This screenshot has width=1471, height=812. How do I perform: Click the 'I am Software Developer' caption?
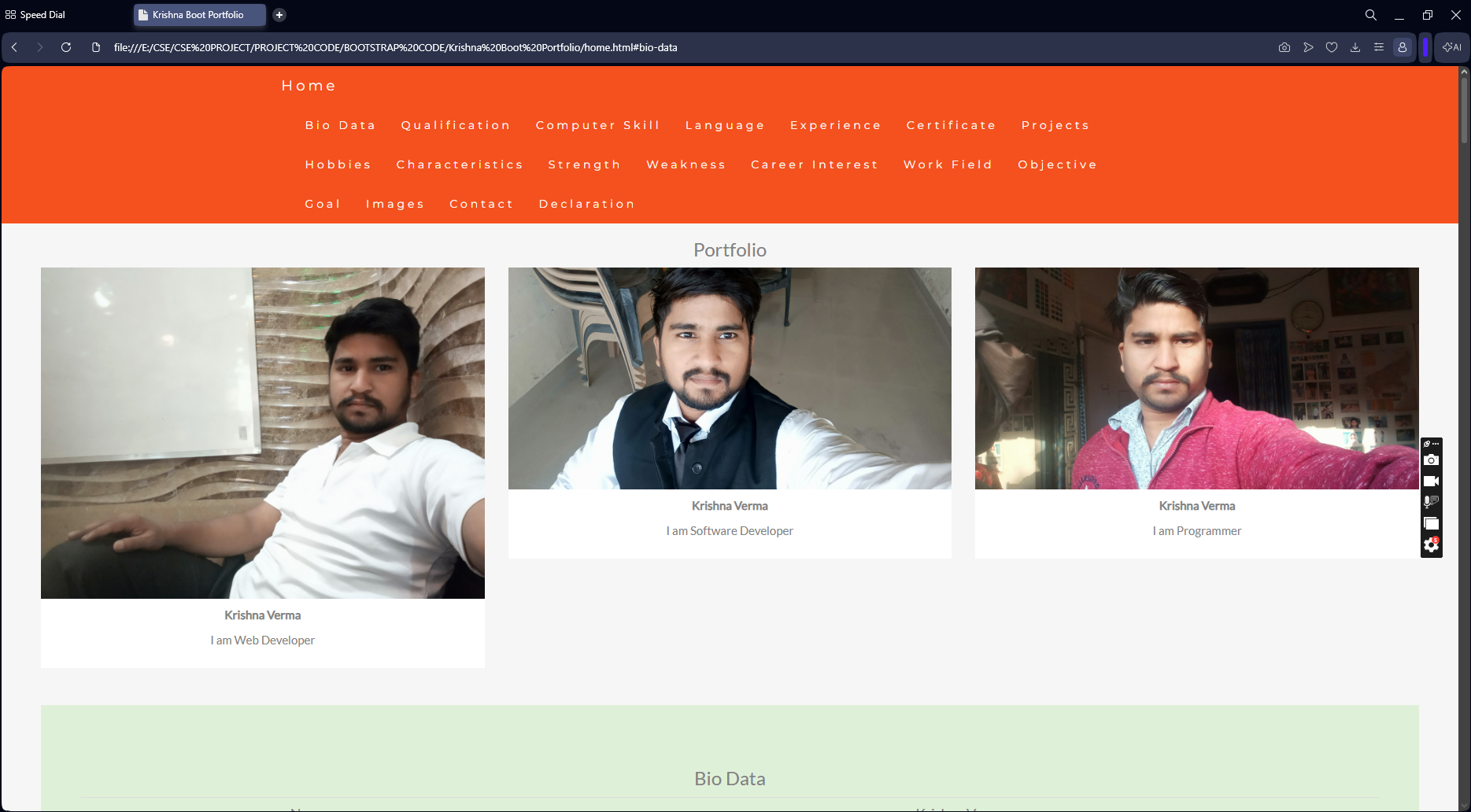pos(730,531)
